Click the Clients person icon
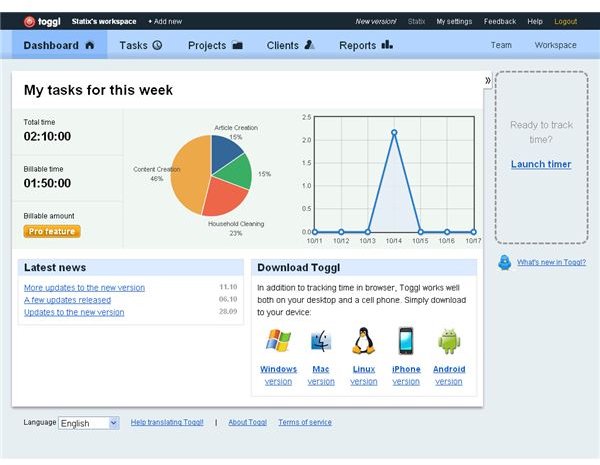 [x=310, y=45]
